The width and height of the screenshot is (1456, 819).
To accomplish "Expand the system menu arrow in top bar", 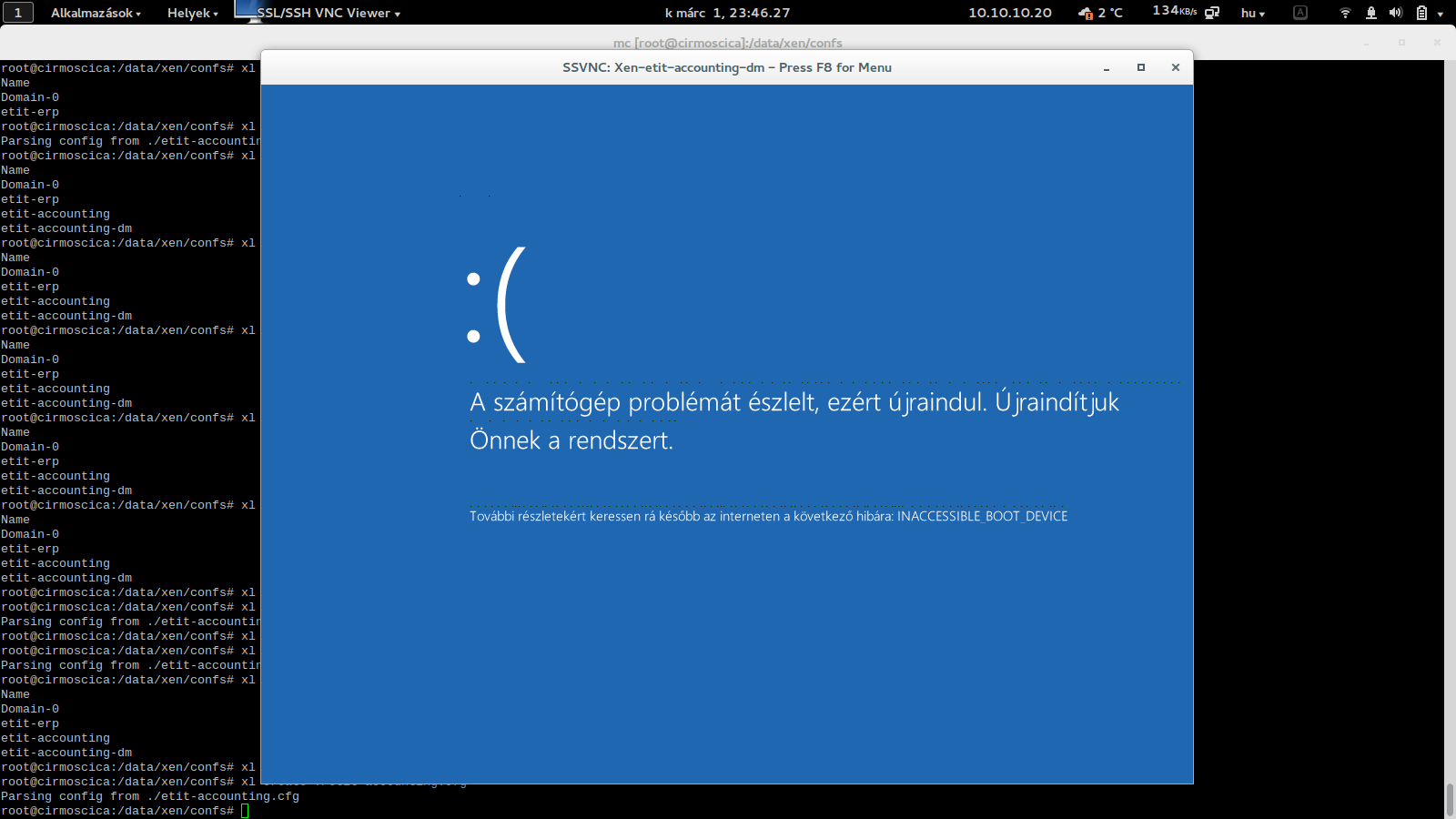I will pyautogui.click(x=1441, y=14).
